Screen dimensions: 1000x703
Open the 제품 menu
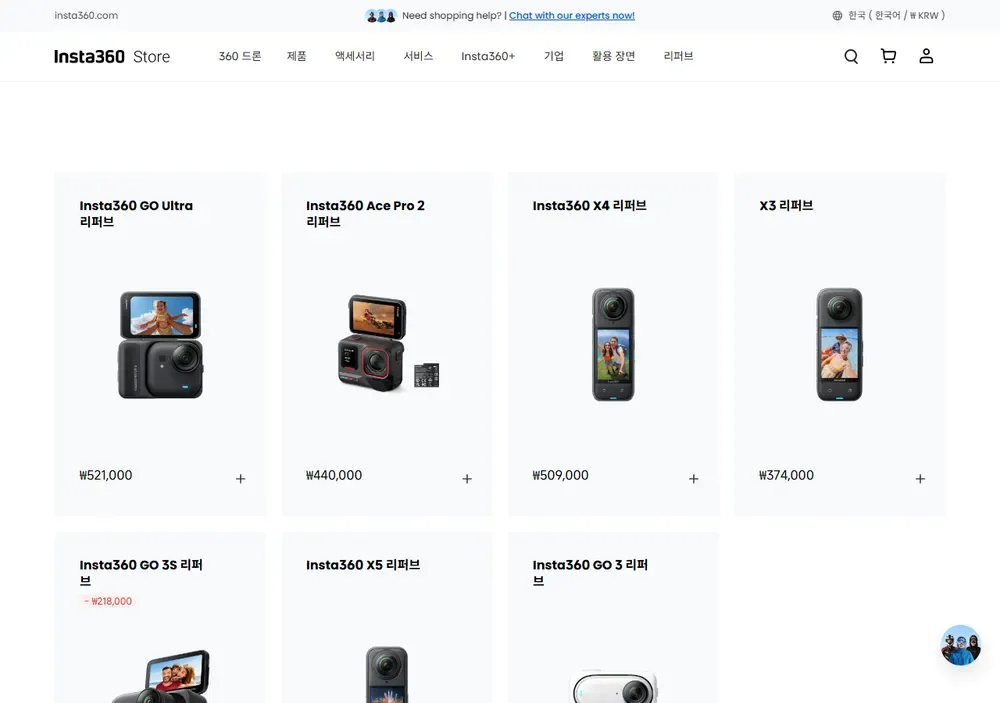(297, 56)
